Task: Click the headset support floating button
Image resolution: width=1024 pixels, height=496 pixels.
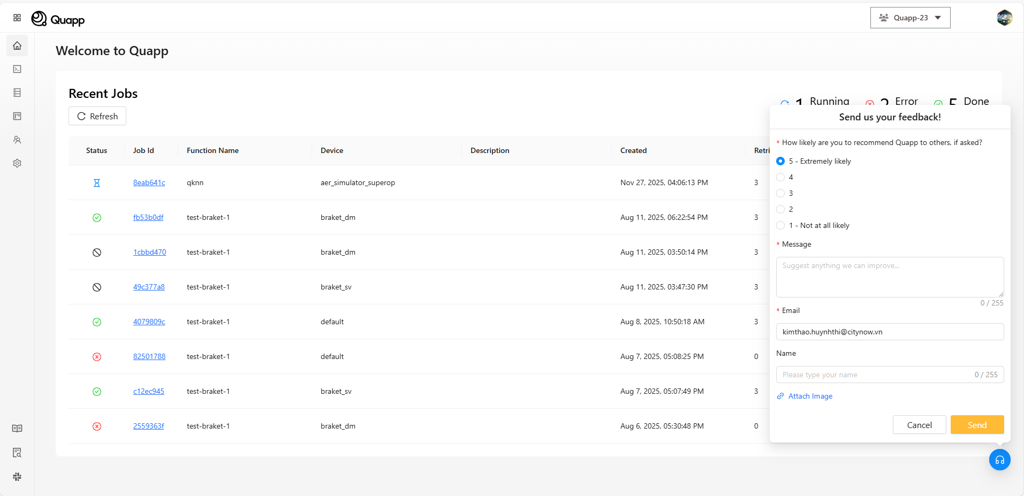Action: pos(999,460)
